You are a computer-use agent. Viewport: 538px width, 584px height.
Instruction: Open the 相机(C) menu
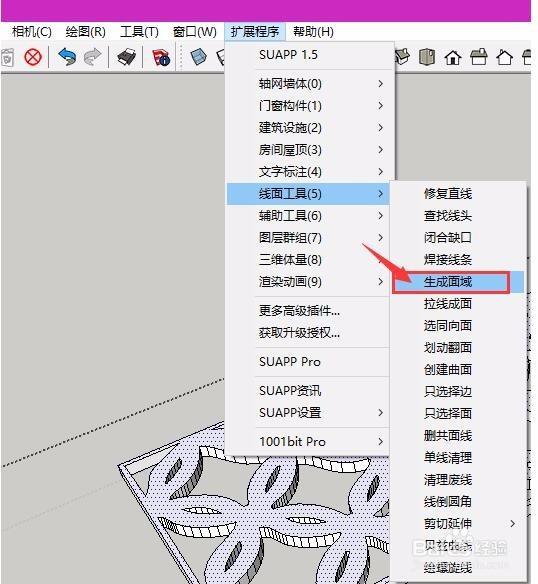[32, 32]
